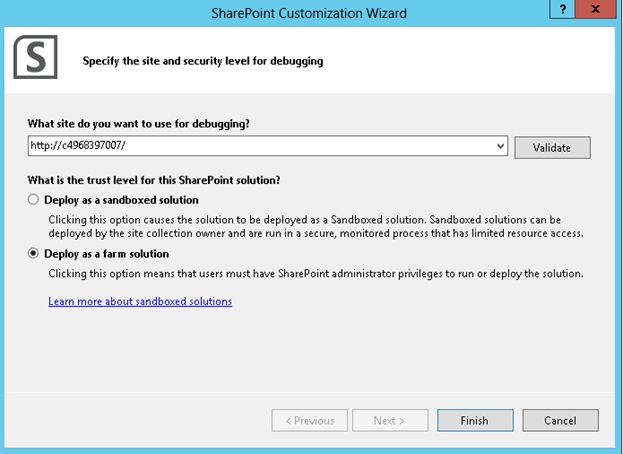Click the empty gray footer area left of Previous
This screenshot has height=454, width=623.
140,420
